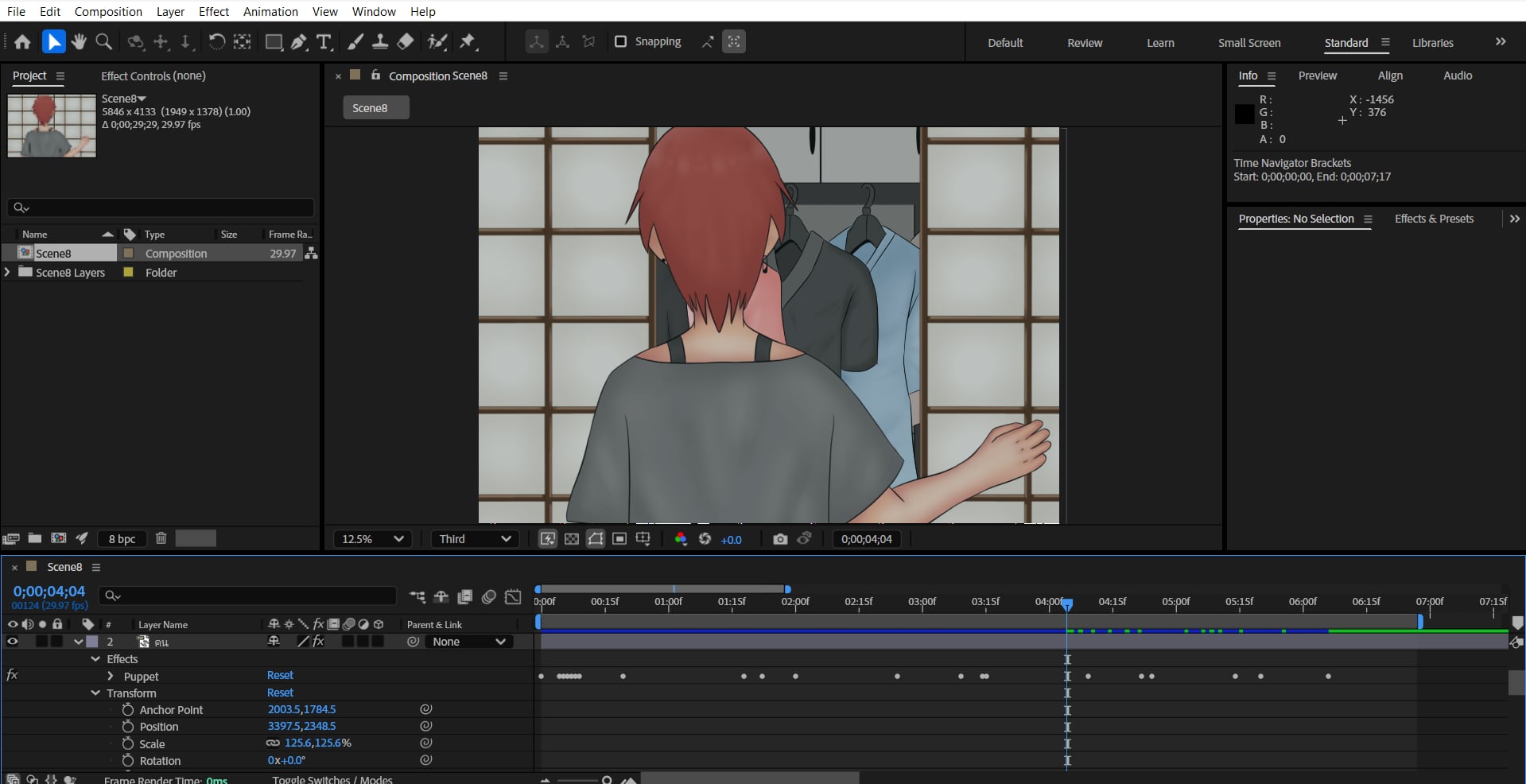Screen dimensions: 1526x784
Task: Reset the Puppet effect
Action: (x=280, y=675)
